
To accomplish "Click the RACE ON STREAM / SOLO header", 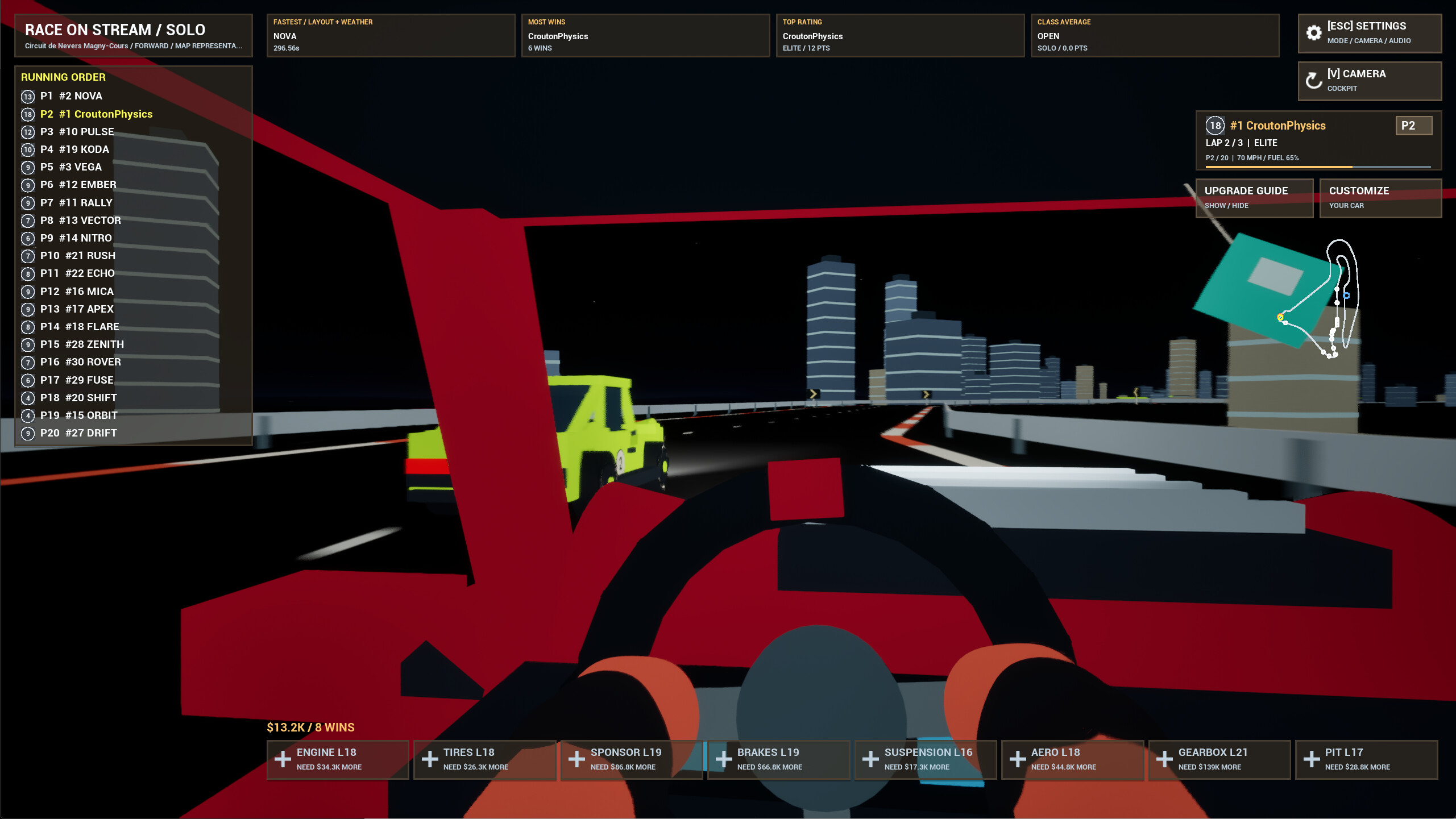I will pyautogui.click(x=133, y=35).
